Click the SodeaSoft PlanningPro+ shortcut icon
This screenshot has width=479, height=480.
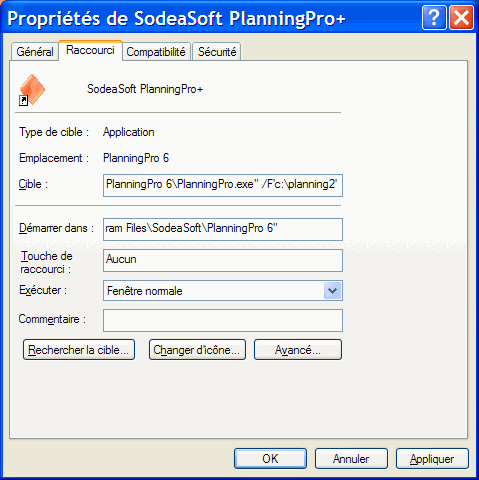coord(32,90)
